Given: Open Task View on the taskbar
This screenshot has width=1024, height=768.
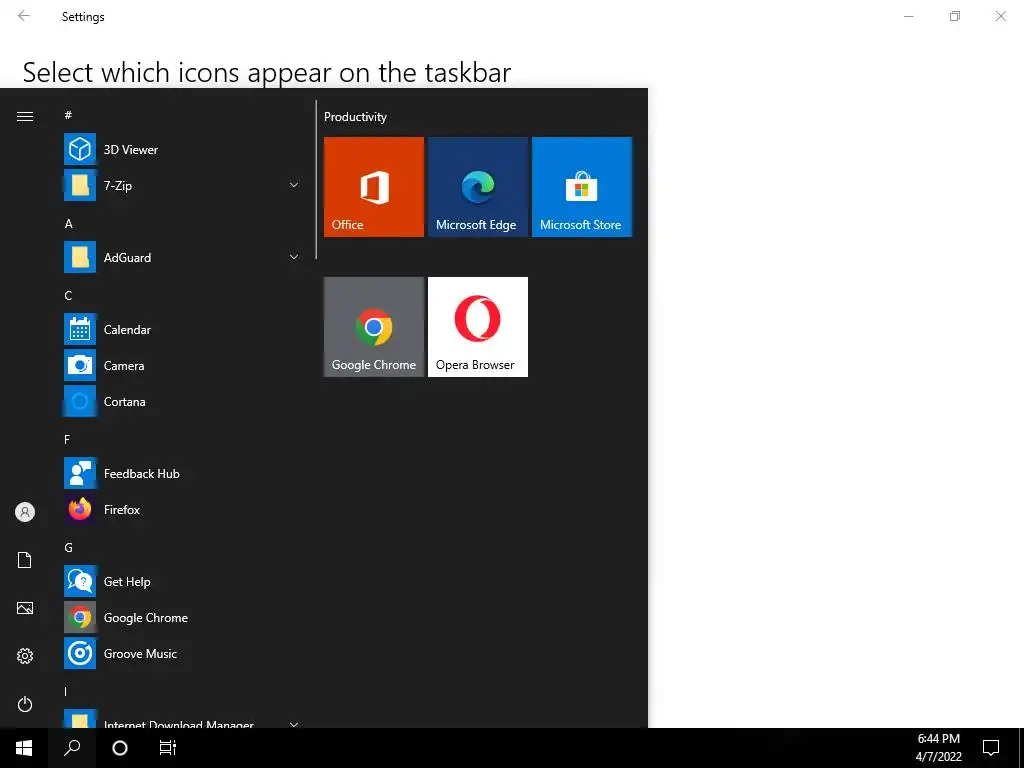Looking at the screenshot, I should (x=168, y=748).
